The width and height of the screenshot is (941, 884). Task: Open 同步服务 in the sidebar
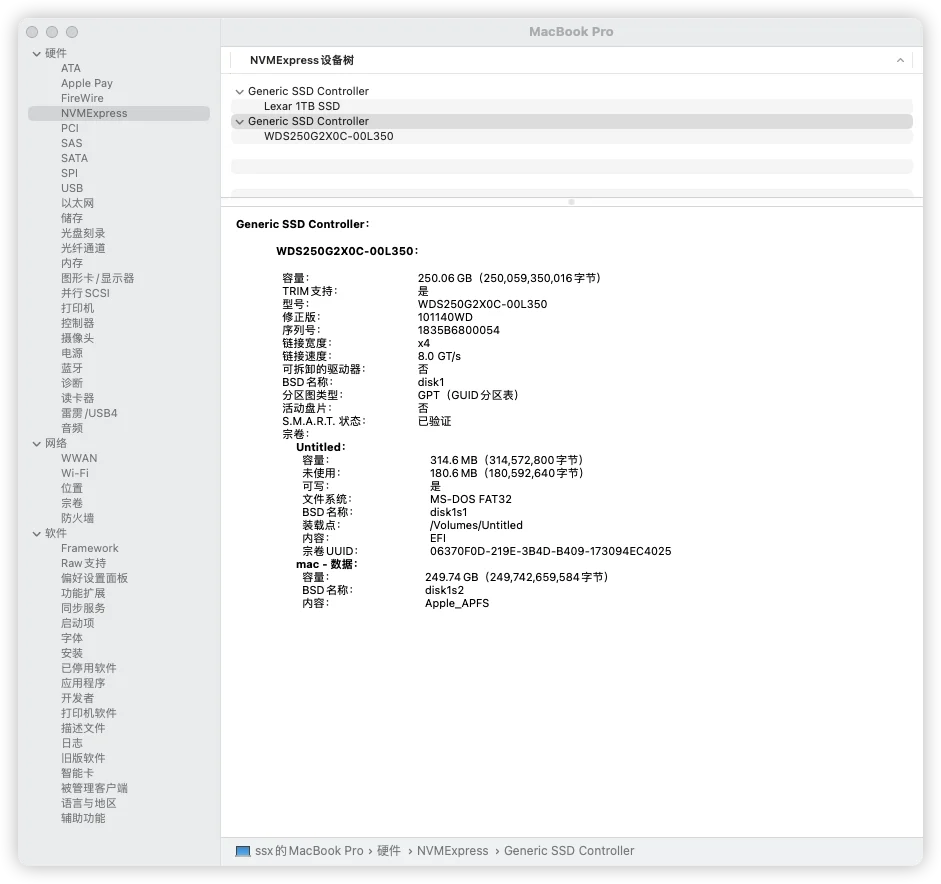tap(83, 609)
